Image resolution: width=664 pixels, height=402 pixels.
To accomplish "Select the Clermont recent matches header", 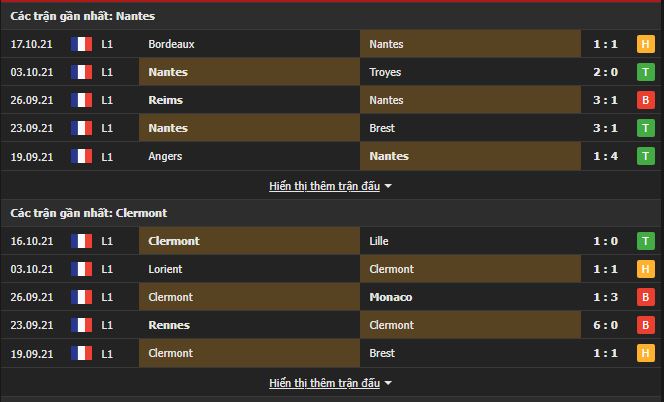I will [88, 213].
